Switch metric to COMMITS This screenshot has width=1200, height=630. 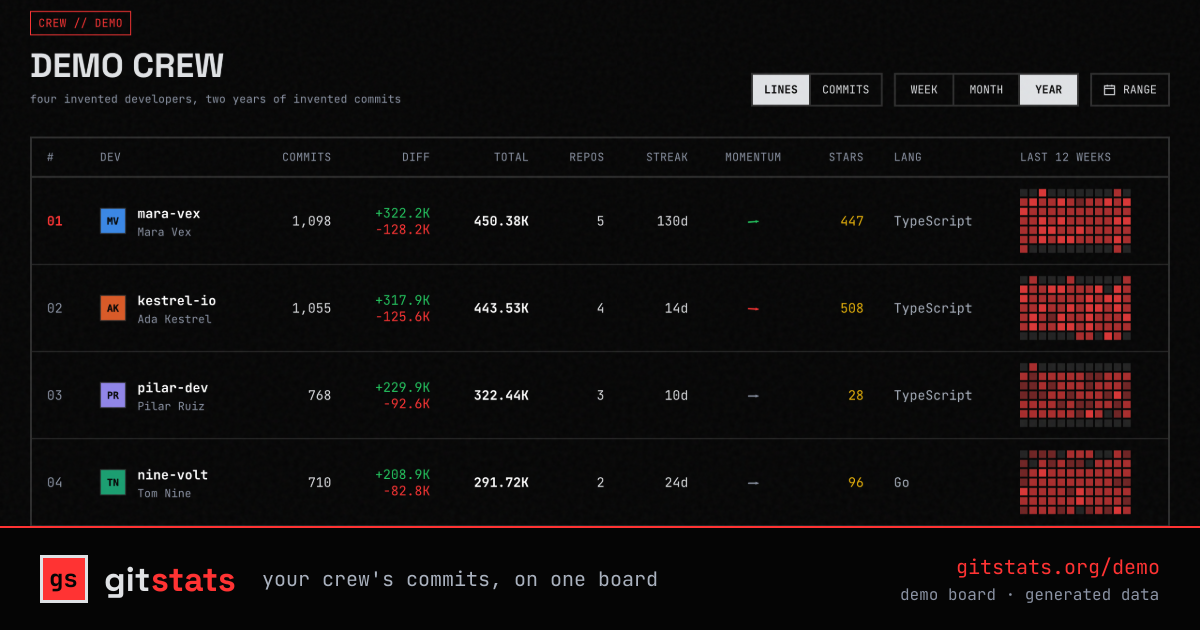coord(846,90)
